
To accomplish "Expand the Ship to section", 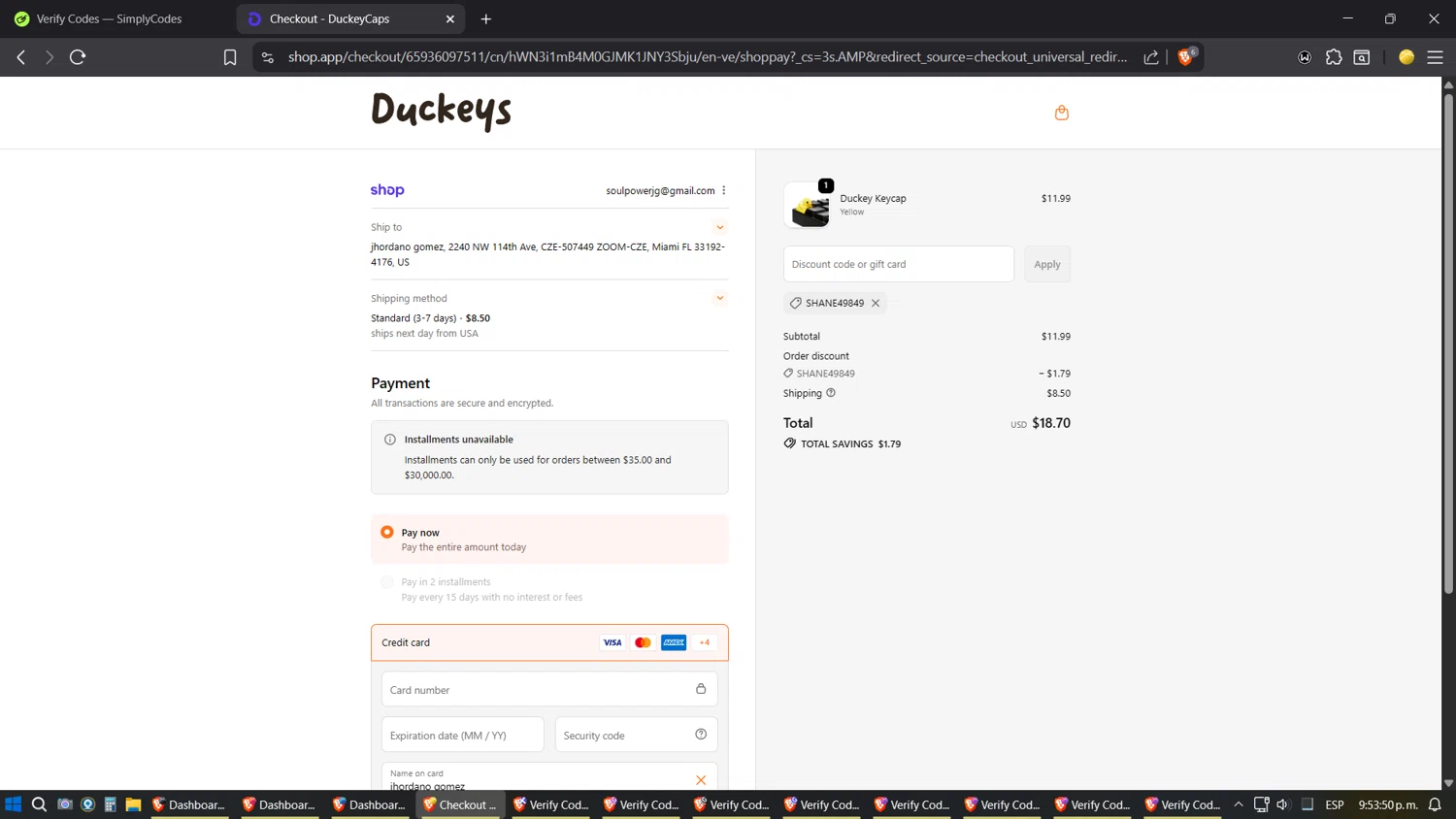I will [720, 227].
